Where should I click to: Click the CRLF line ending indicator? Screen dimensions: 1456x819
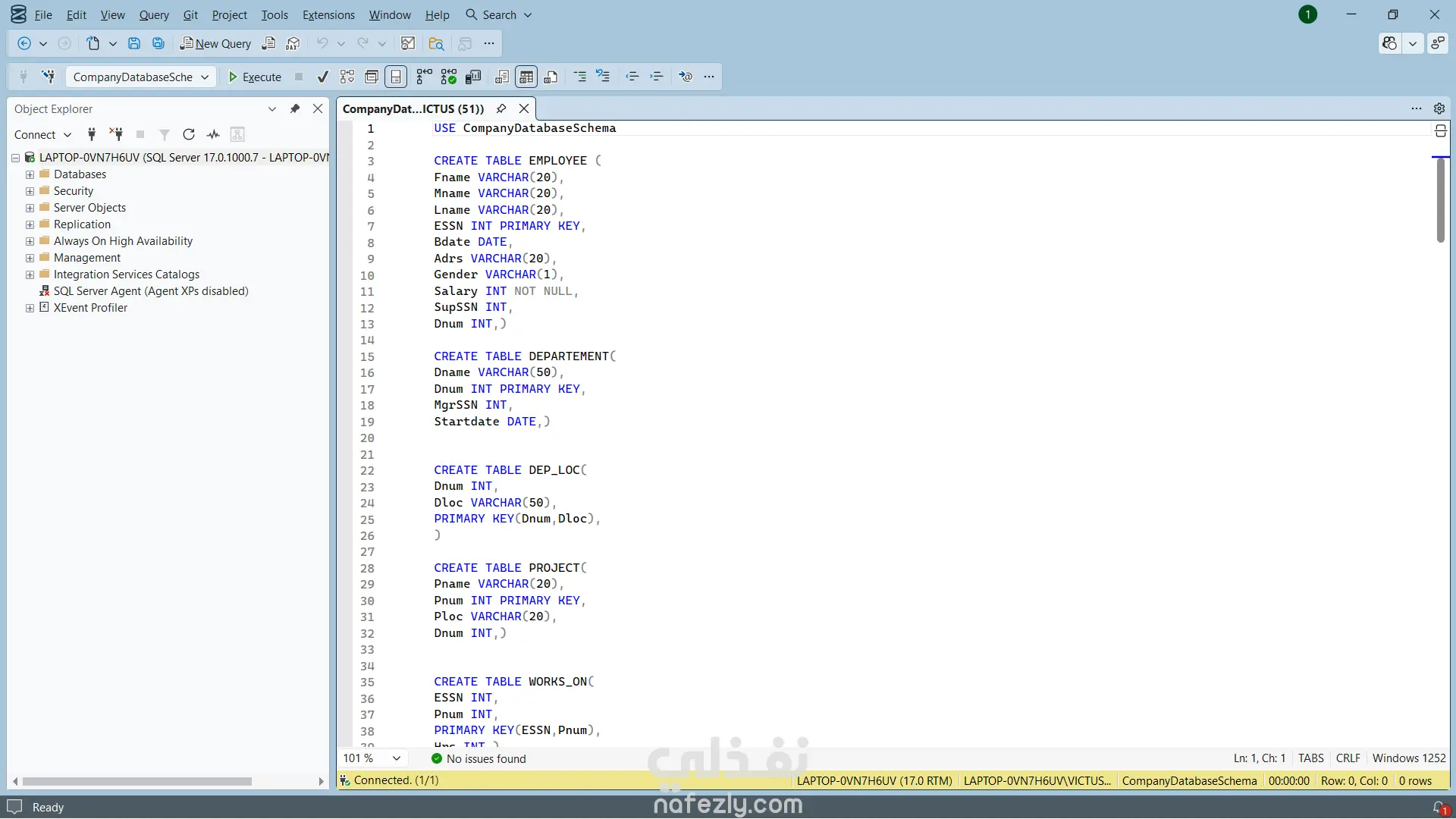tap(1348, 758)
